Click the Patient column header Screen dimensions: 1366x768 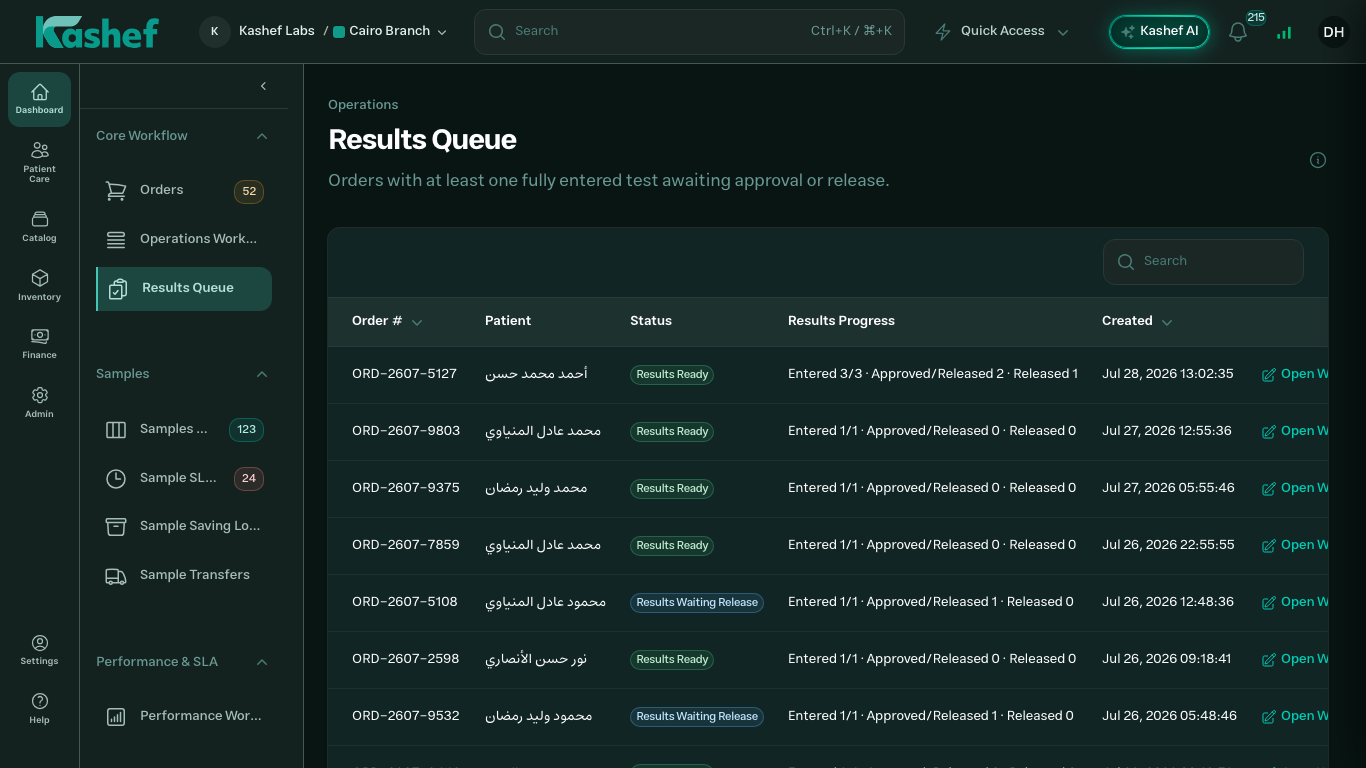508,321
